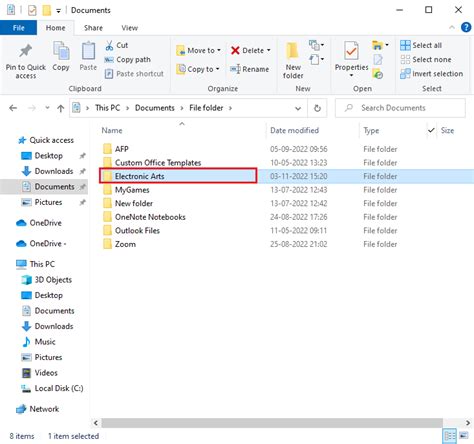This screenshot has width=474, height=444.
Task: Open the Move to dropdown
Action: click(199, 50)
